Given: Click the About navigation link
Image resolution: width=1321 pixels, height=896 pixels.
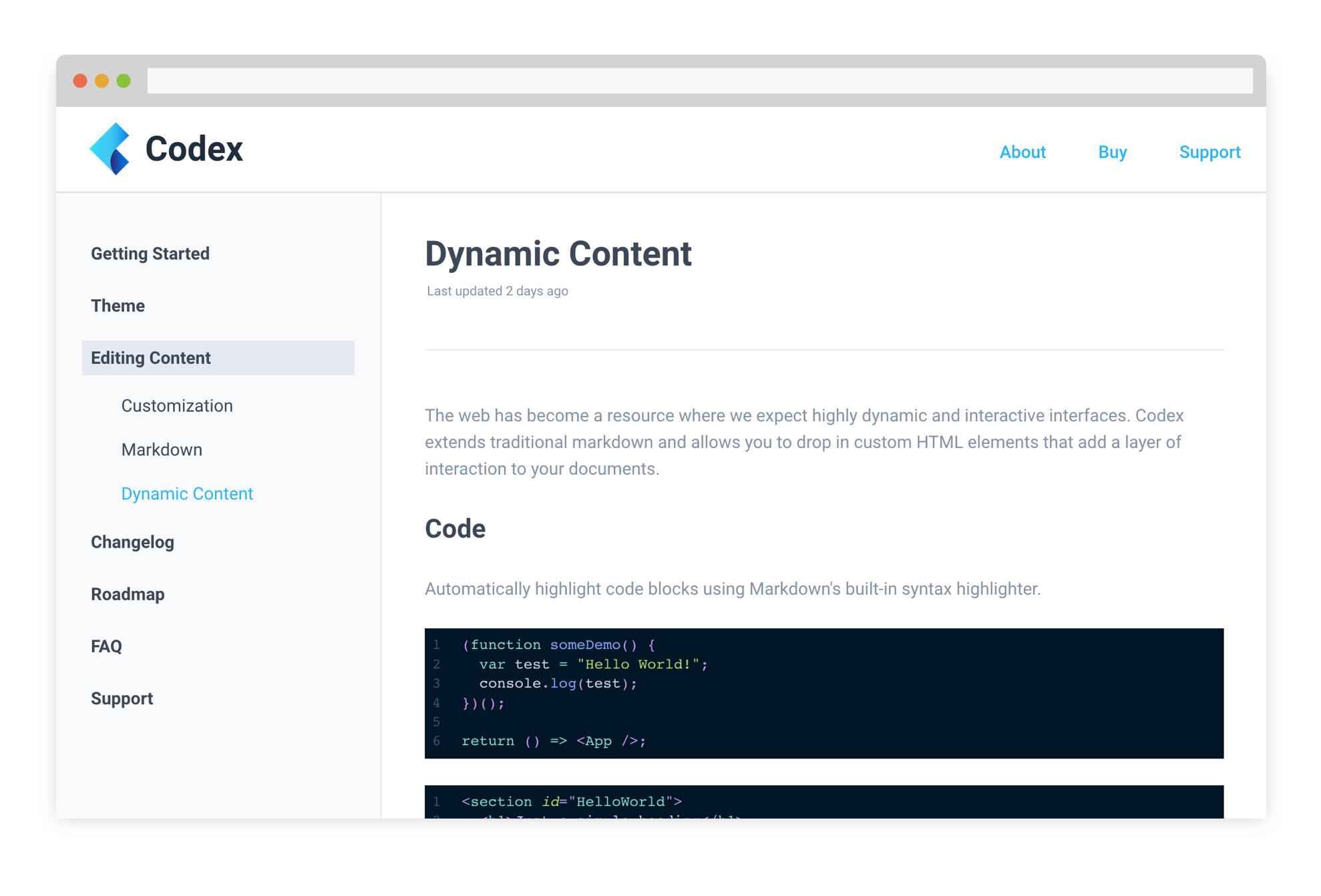Looking at the screenshot, I should click(1022, 152).
